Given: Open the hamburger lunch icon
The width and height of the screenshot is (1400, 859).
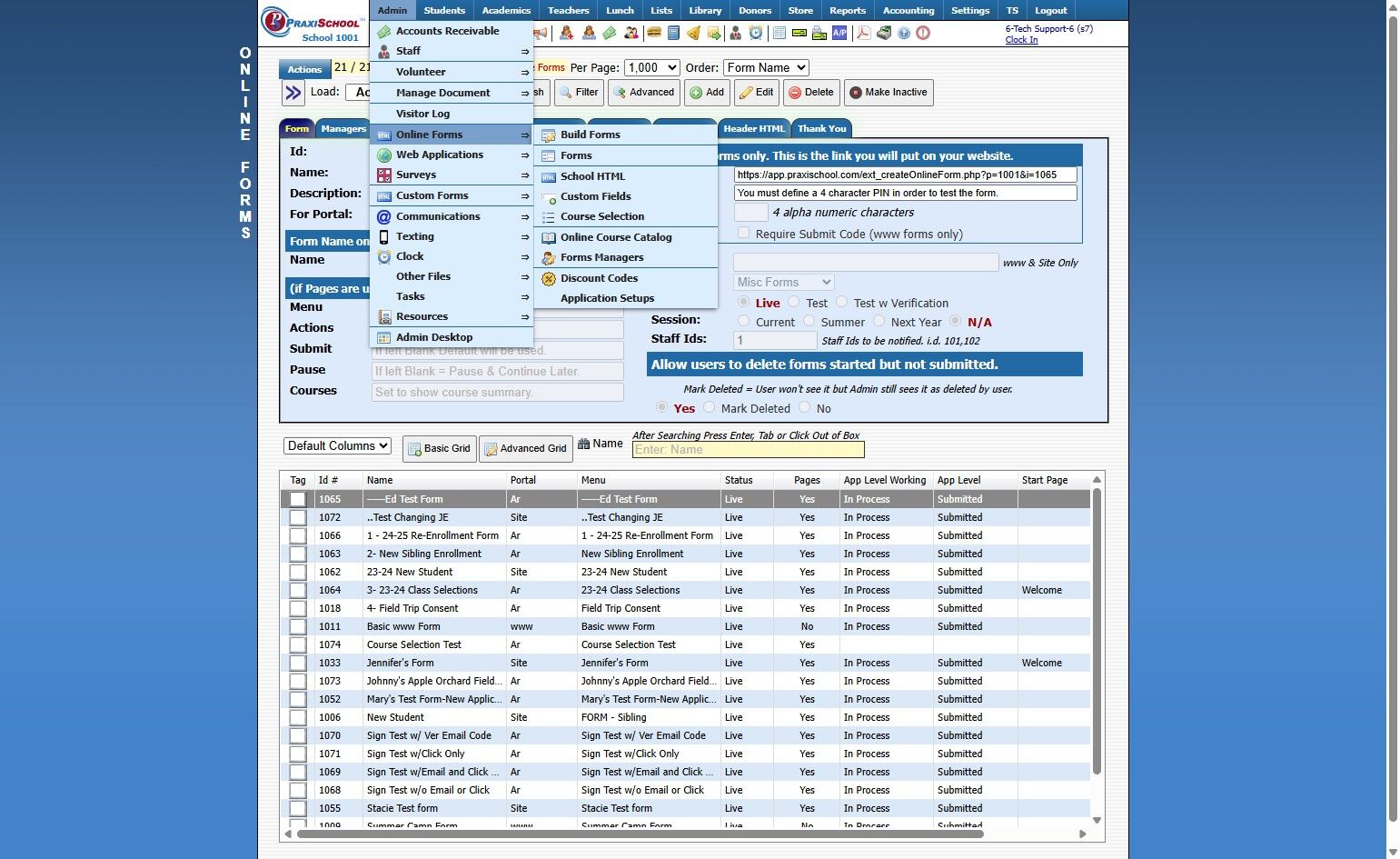Looking at the screenshot, I should tap(653, 33).
